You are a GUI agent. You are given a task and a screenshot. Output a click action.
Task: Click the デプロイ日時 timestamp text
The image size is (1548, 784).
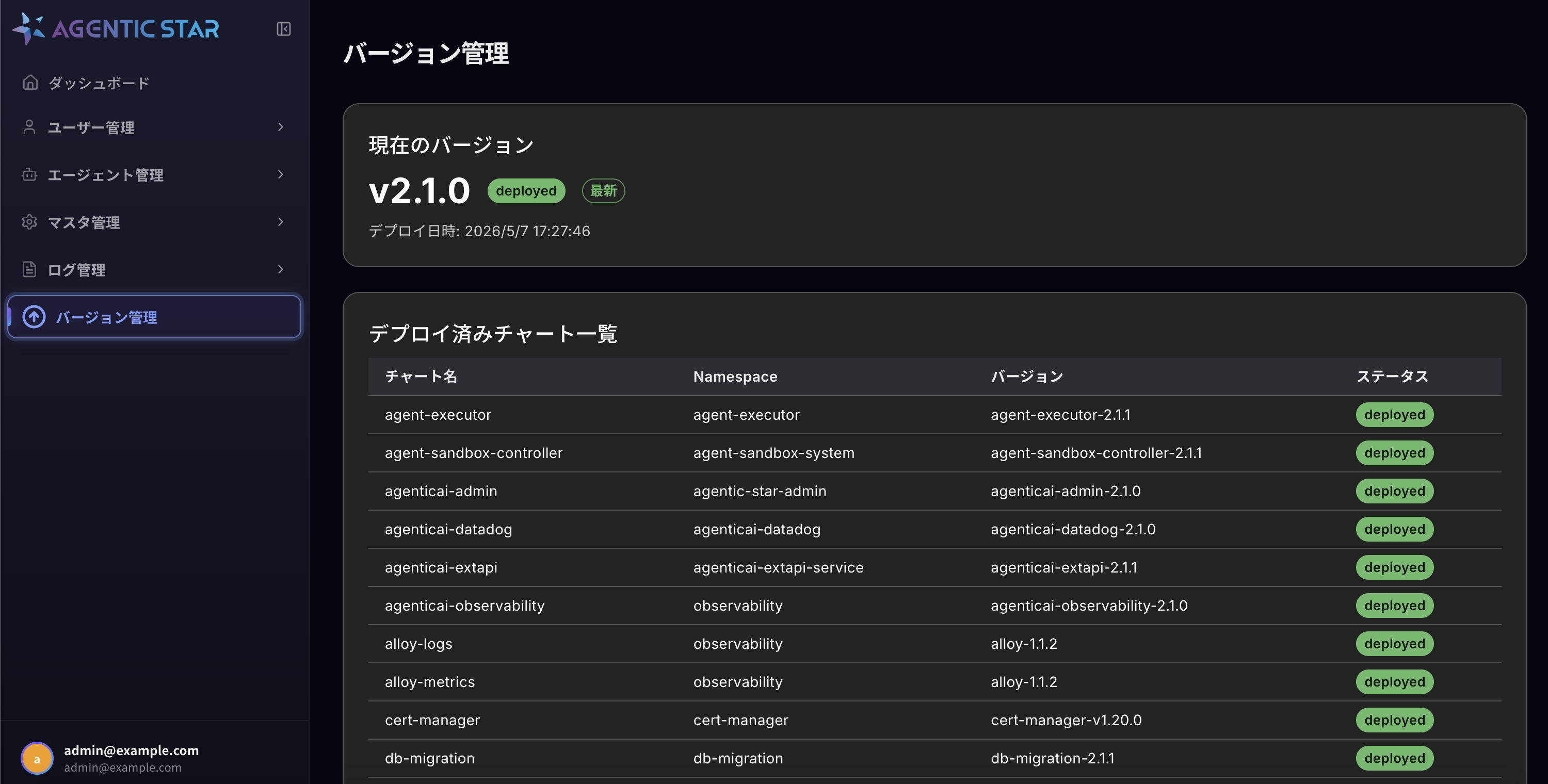point(479,231)
